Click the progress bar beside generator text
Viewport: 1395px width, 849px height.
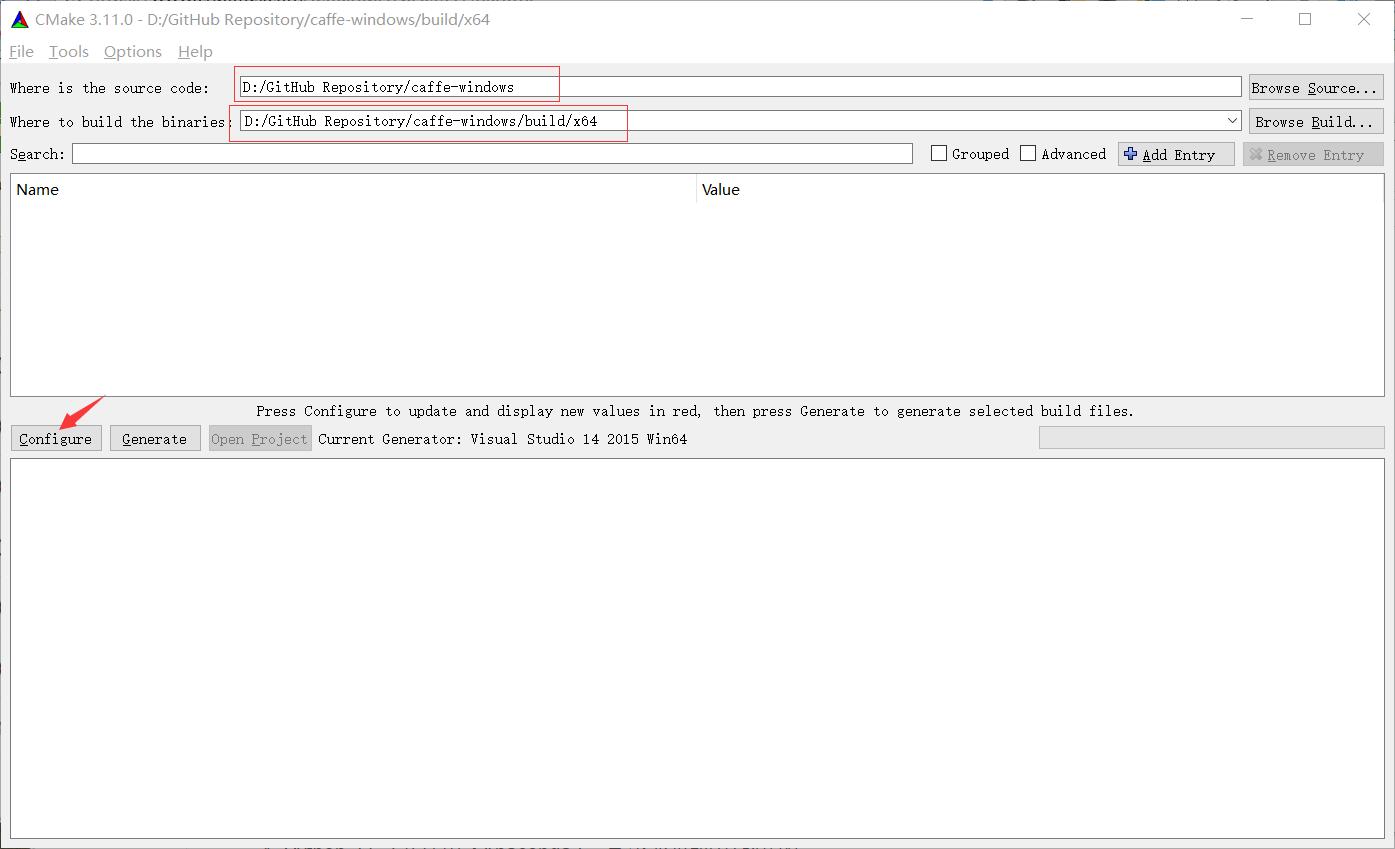[x=1212, y=438]
